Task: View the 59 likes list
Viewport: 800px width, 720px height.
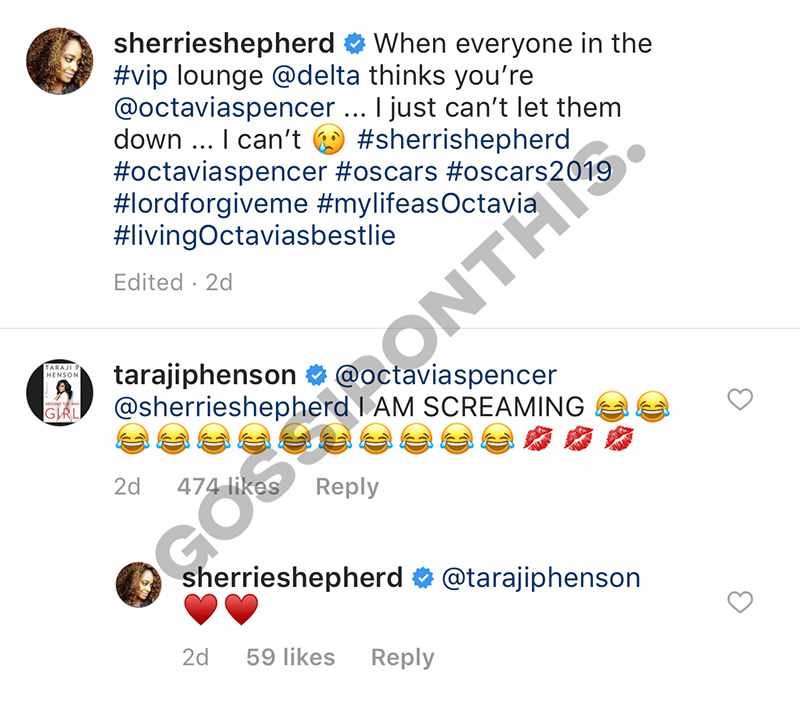Action: [290, 657]
